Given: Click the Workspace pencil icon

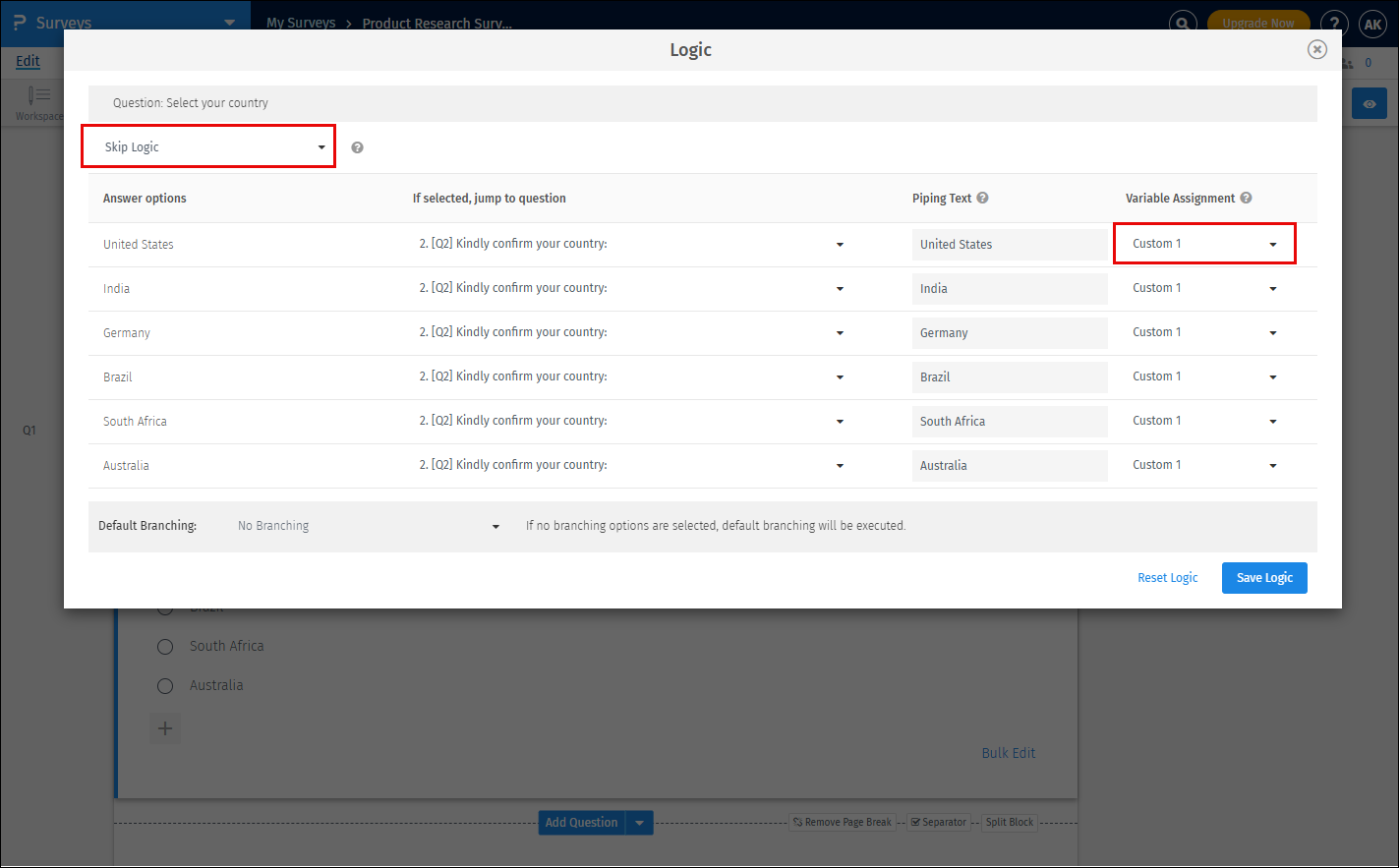Looking at the screenshot, I should click(x=39, y=95).
